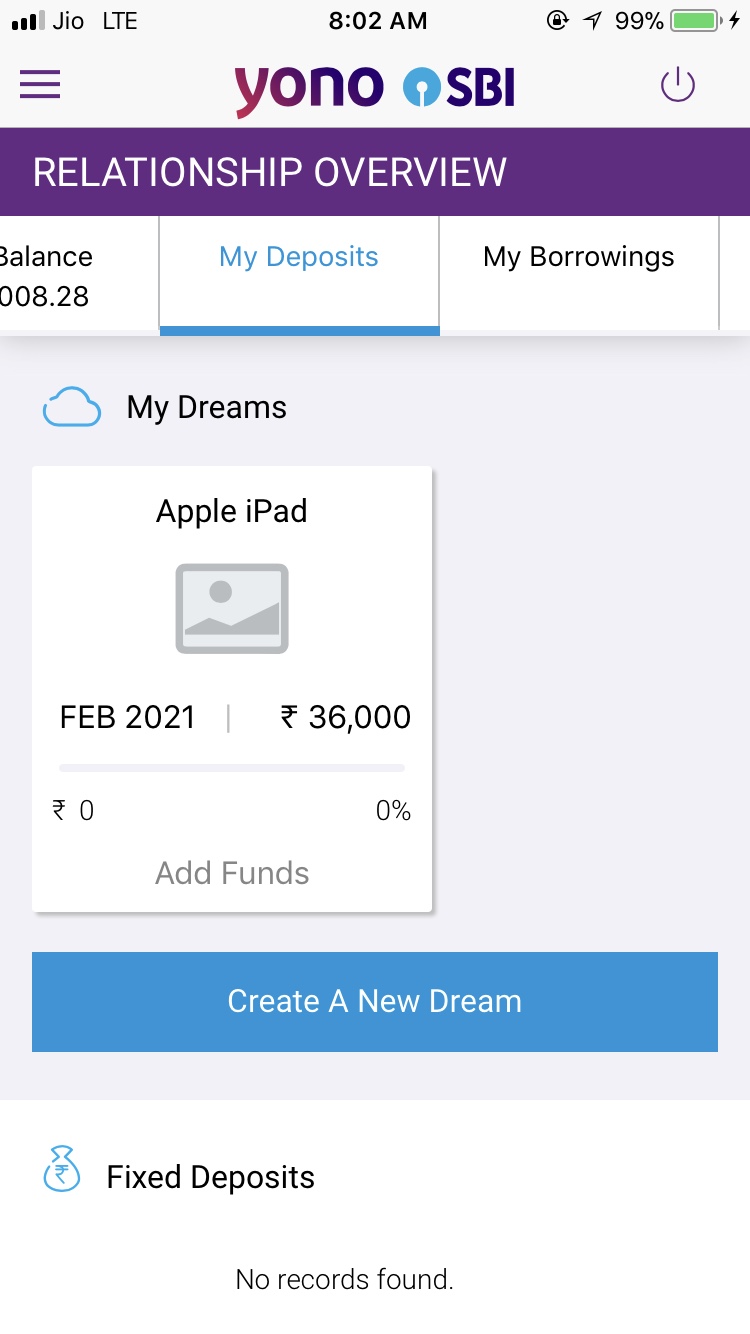
Task: Open the hamburger menu
Action: 40,85
